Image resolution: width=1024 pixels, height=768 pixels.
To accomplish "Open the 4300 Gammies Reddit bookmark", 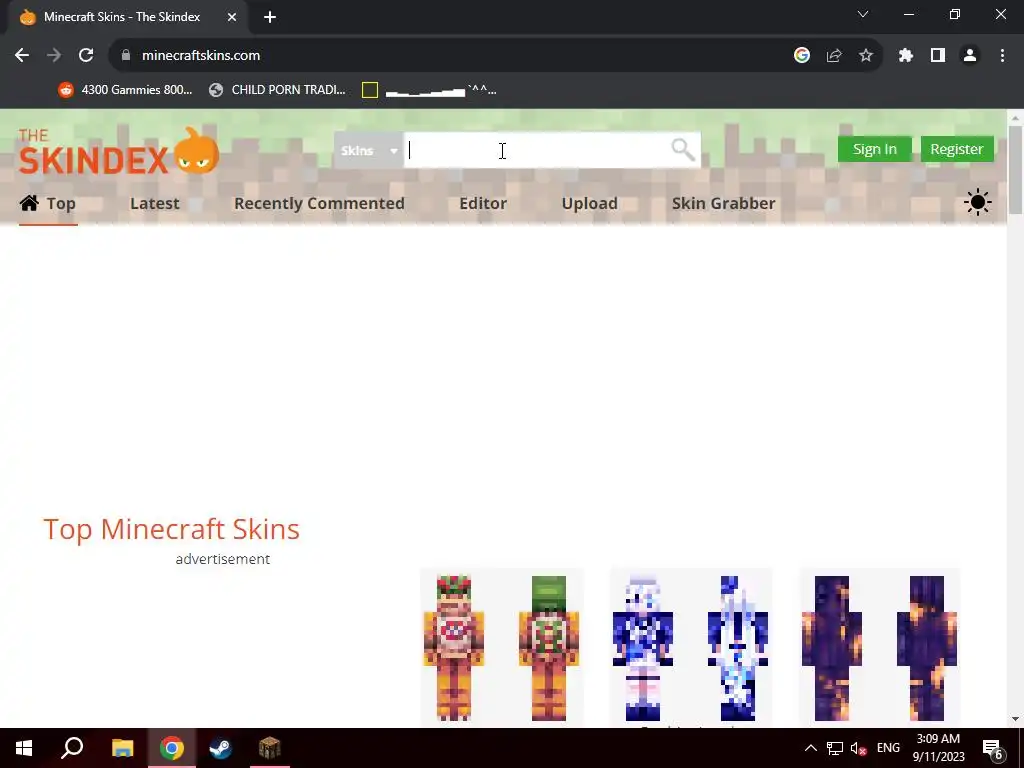I will [x=125, y=90].
